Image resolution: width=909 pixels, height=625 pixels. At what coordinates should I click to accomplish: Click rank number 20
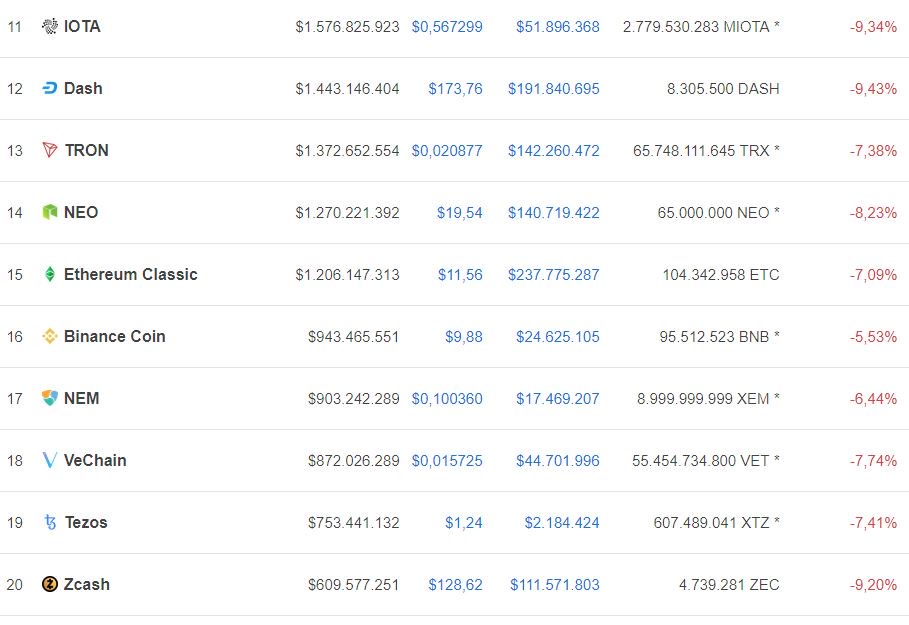[x=14, y=585]
